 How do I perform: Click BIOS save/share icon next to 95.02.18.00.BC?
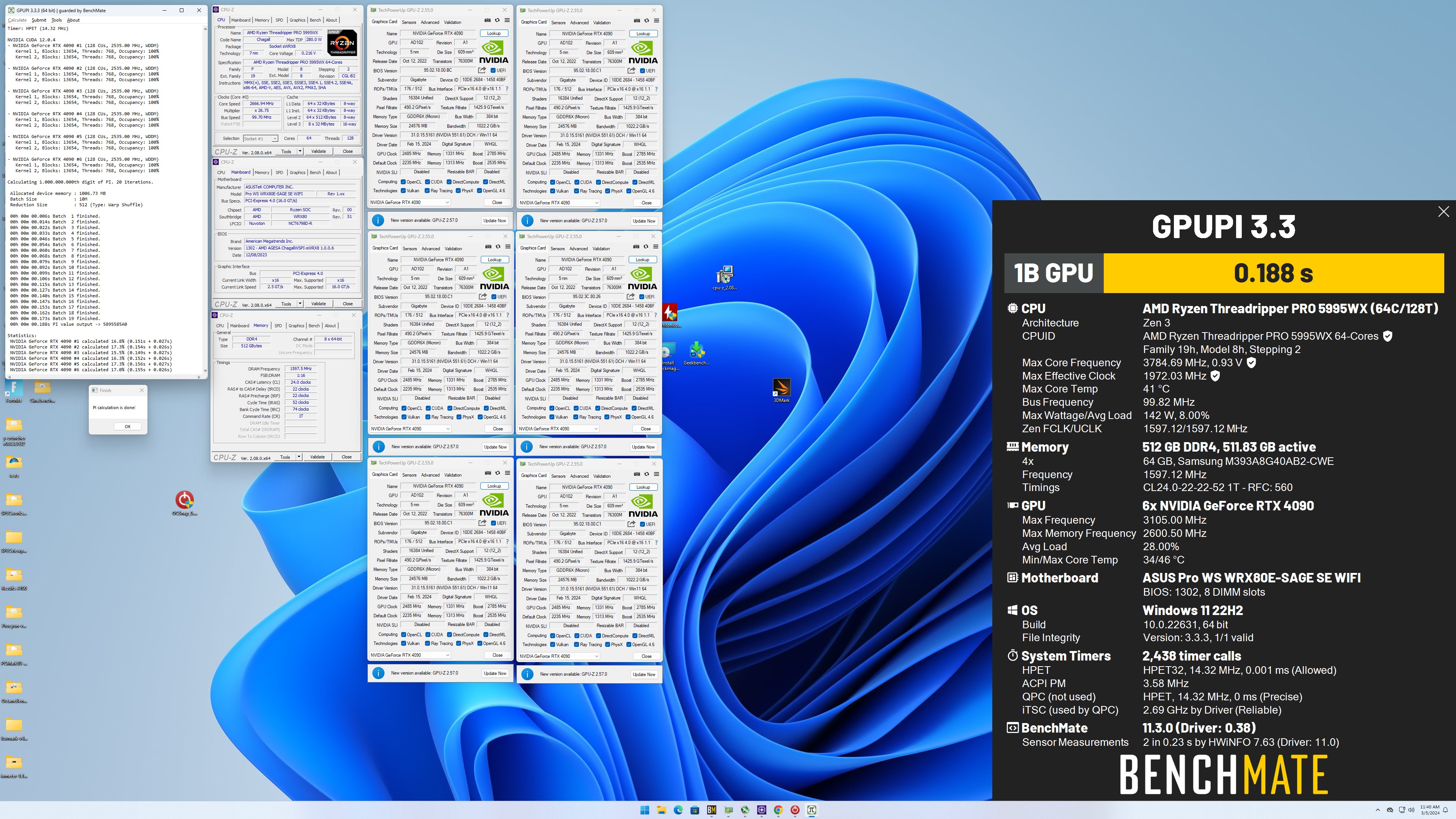coord(482,71)
